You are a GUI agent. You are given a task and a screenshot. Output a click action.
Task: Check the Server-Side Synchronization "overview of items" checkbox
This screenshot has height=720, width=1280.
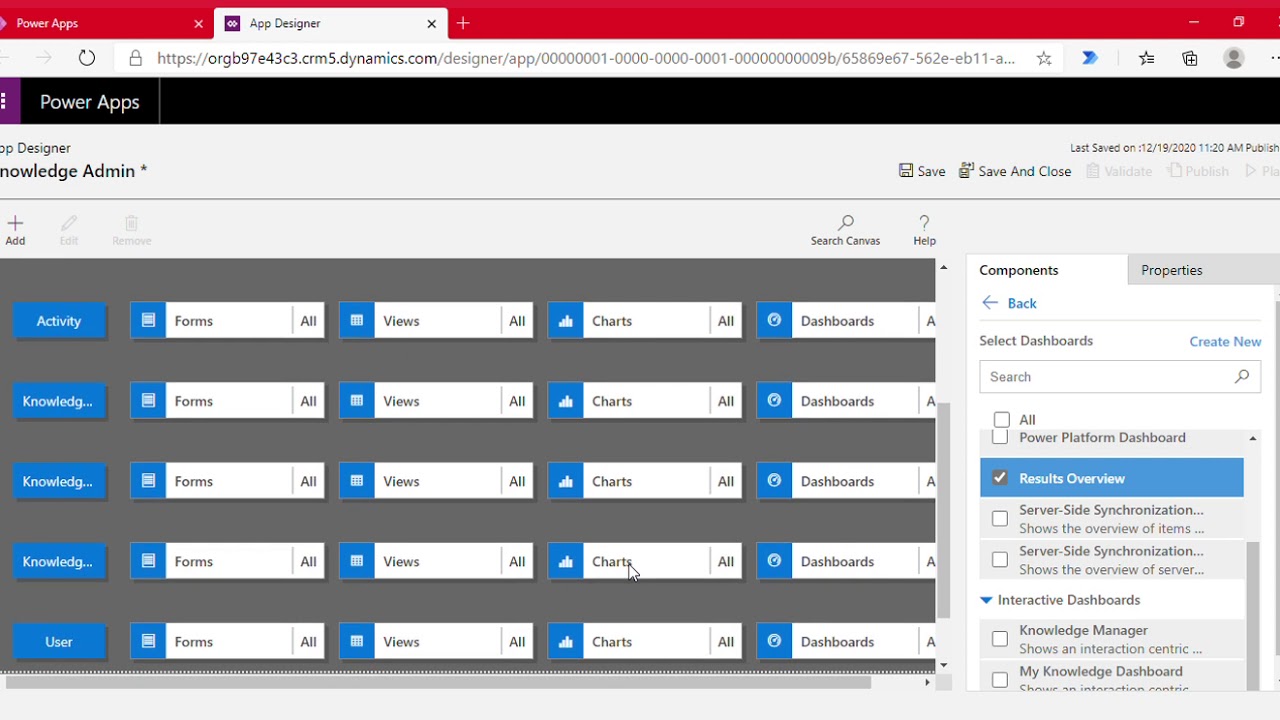click(x=1000, y=519)
